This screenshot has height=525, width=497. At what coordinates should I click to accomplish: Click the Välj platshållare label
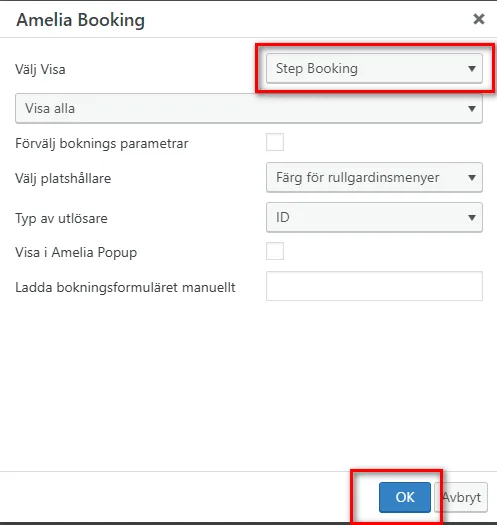(x=63, y=178)
